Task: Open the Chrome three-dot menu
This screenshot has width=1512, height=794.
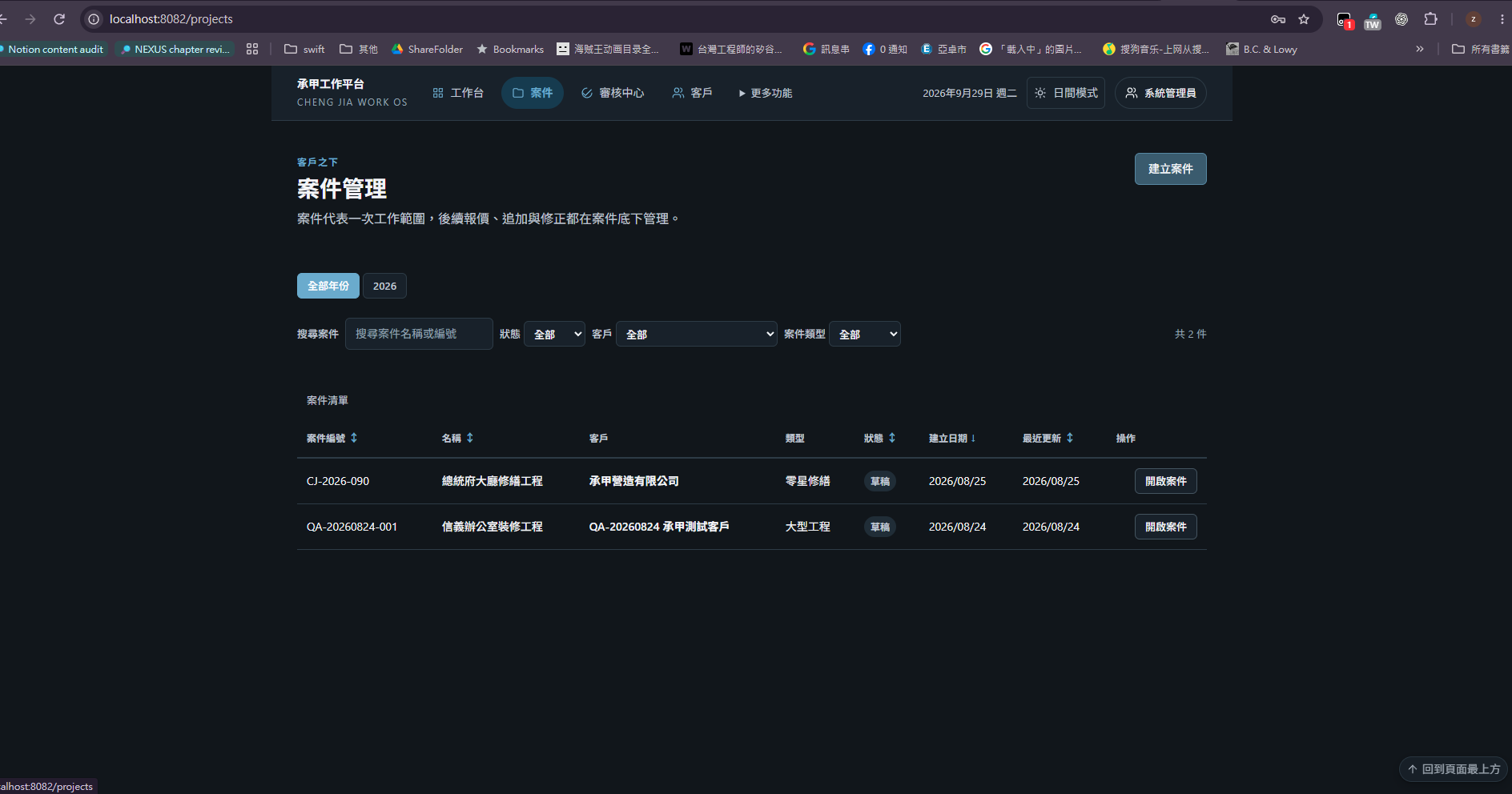Action: [x=1502, y=19]
